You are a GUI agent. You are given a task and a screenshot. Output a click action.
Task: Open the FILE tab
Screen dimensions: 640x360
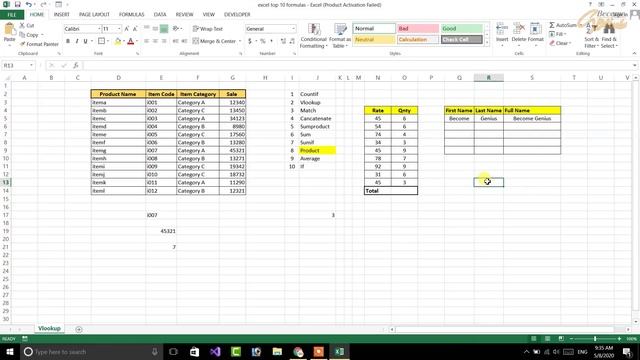pyautogui.click(x=12, y=15)
